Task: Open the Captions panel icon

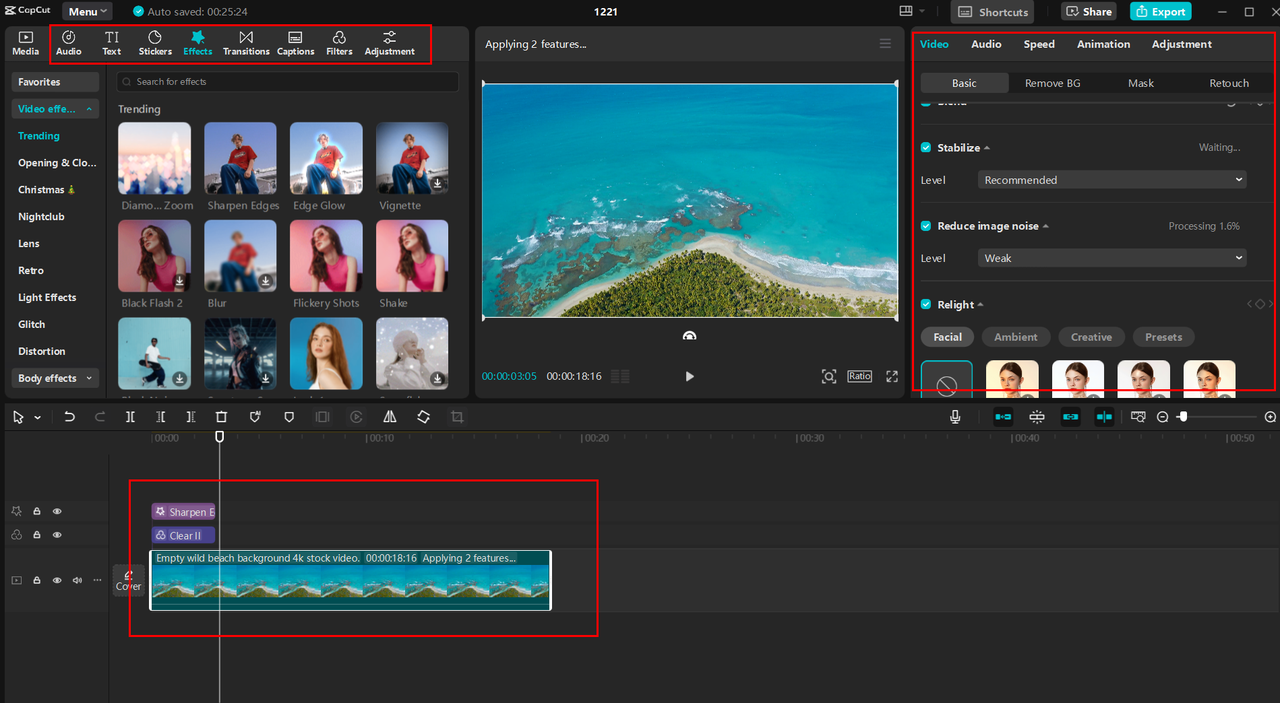Action: [296, 43]
